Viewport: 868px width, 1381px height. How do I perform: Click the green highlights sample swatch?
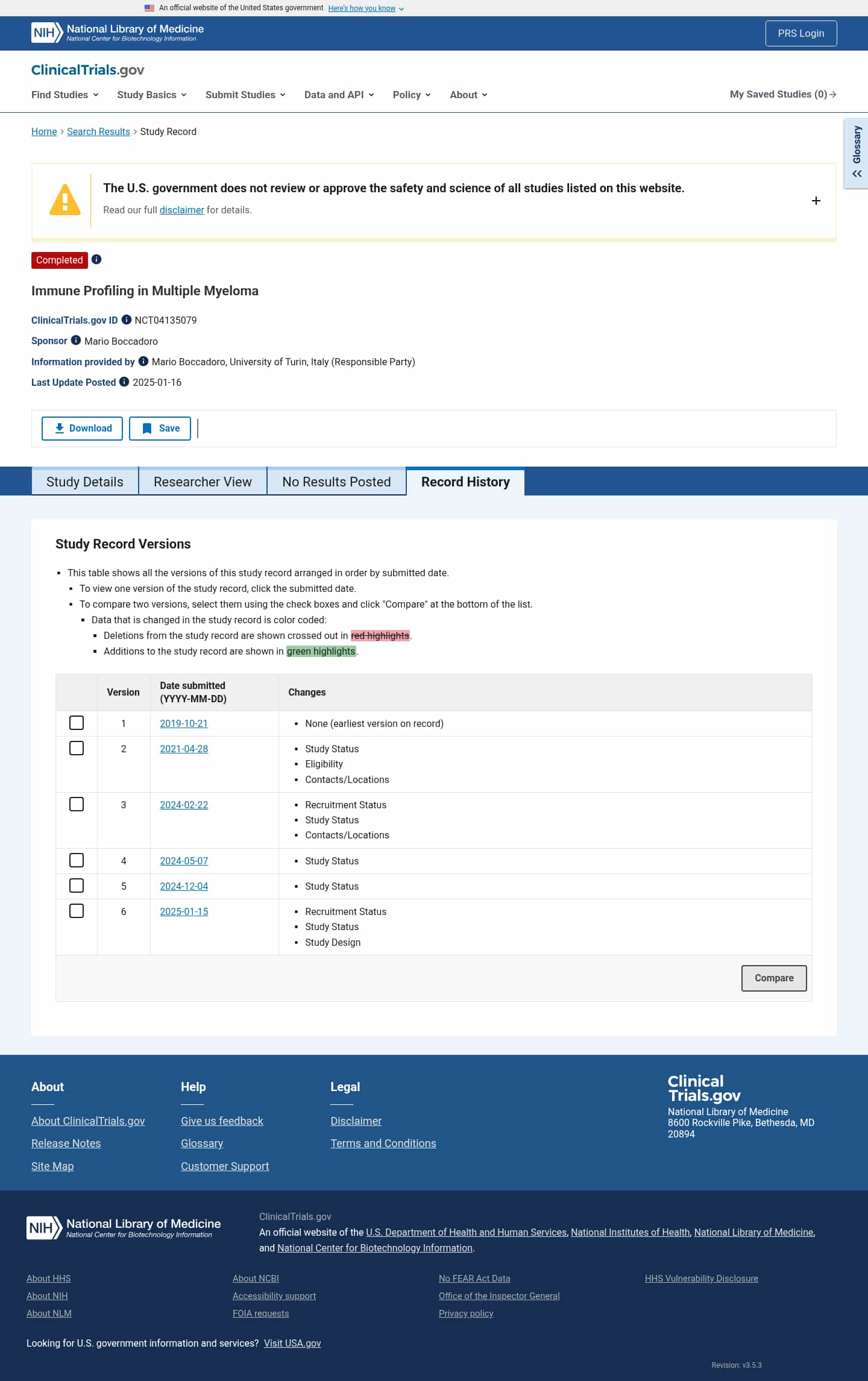tap(321, 651)
